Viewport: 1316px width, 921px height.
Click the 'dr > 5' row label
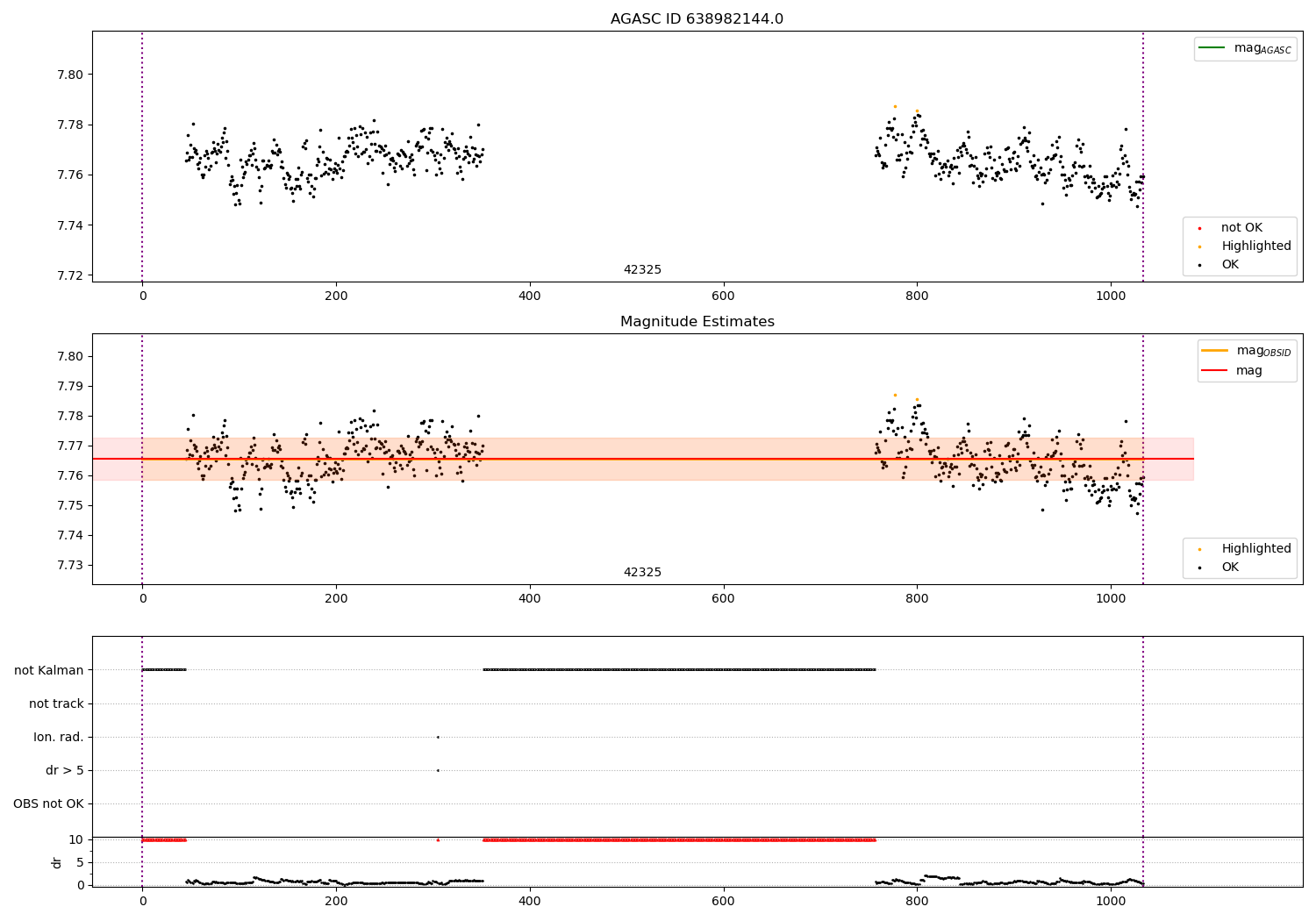point(65,770)
